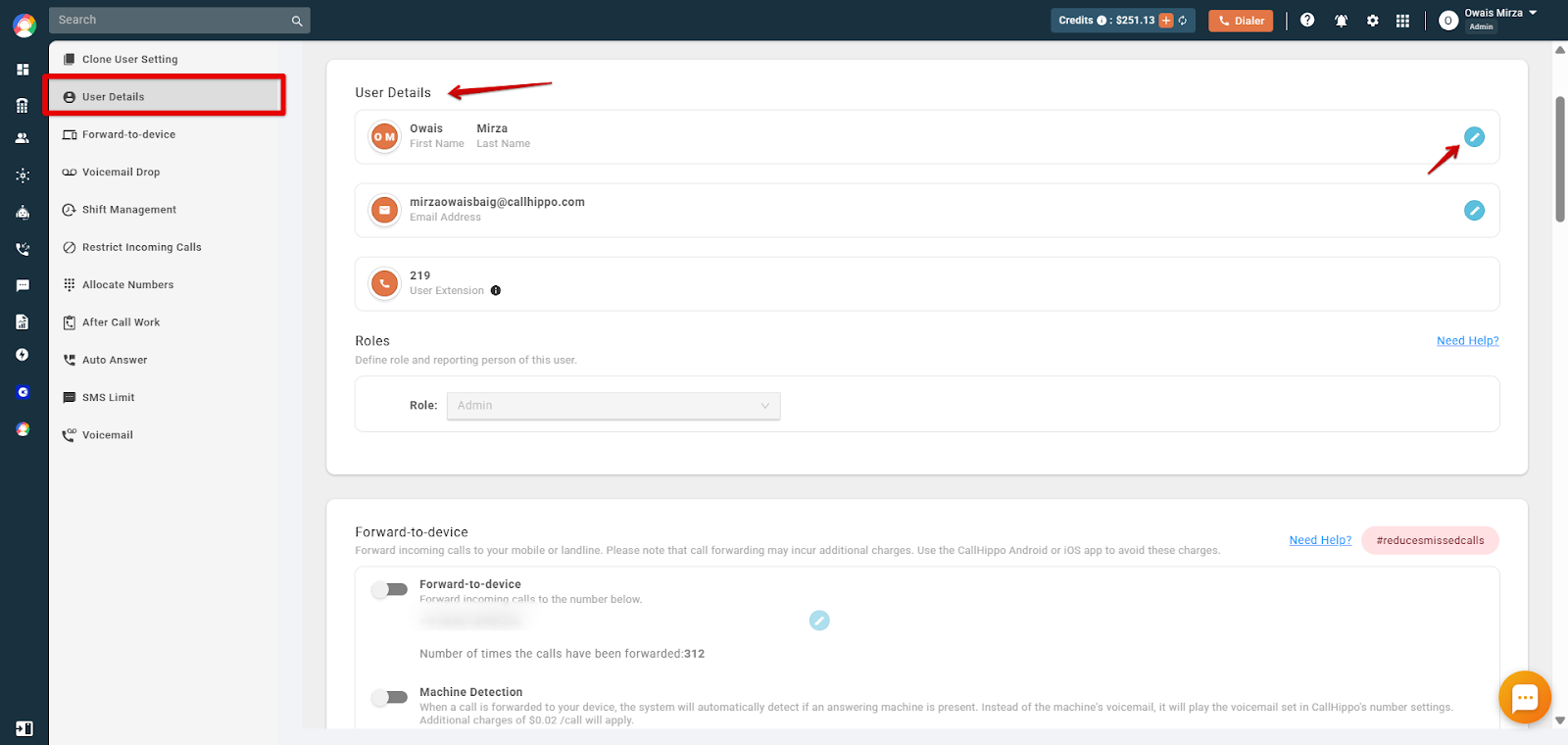Open Clone User Setting menu item
Image resolution: width=1568 pixels, height=745 pixels.
(167, 59)
